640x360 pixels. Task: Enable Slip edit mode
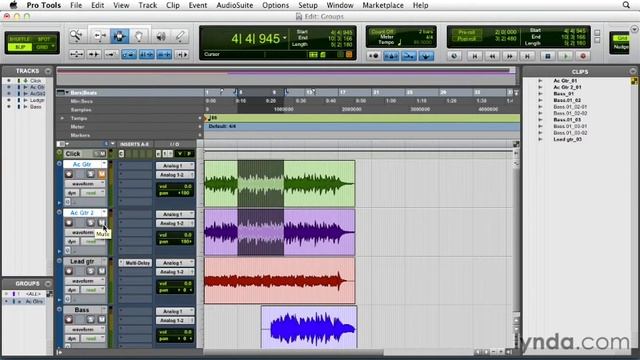(x=20, y=47)
